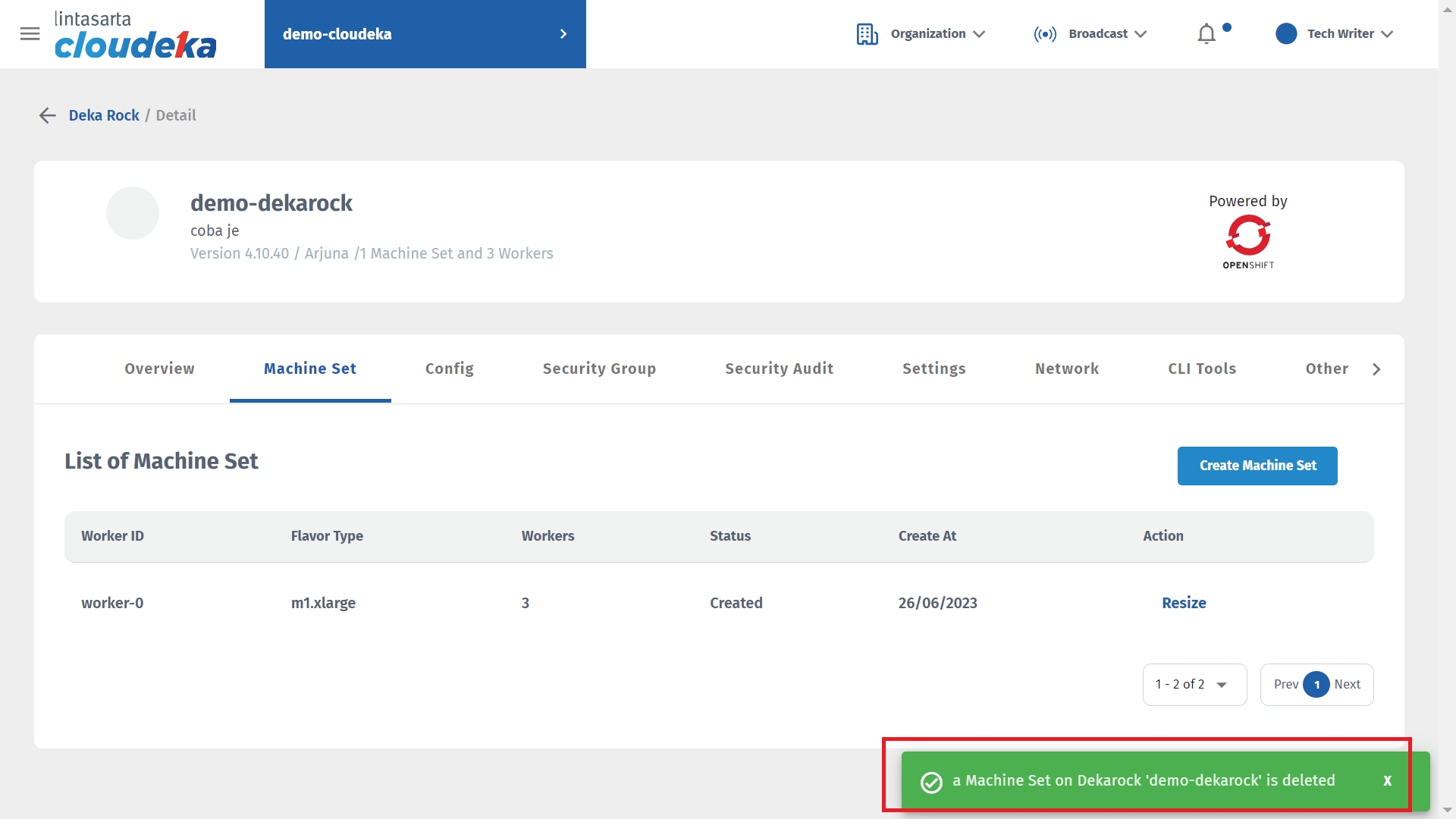This screenshot has height=819, width=1456.
Task: Click the Cloudeka logo
Action: click(x=135, y=36)
